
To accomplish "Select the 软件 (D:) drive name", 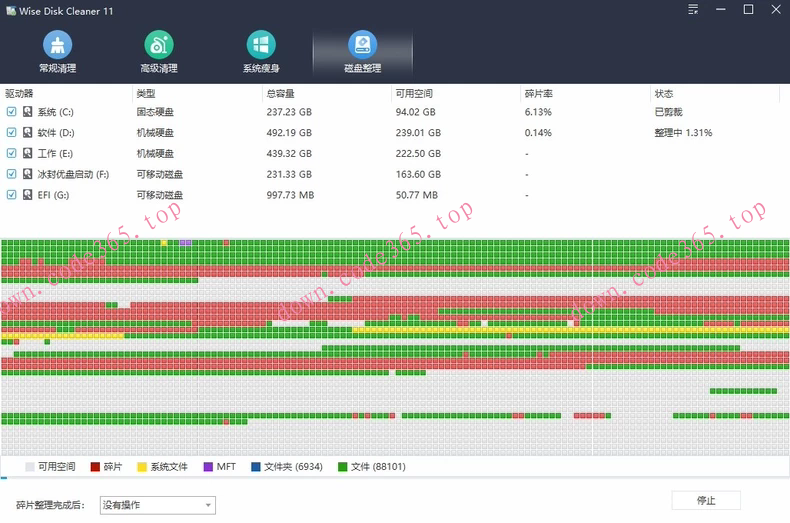I will tap(56, 133).
